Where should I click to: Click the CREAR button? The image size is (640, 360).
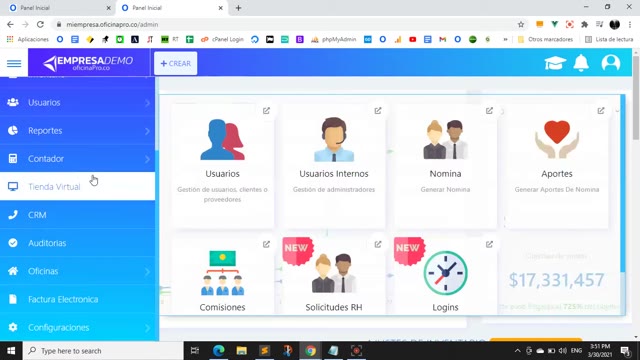tap(176, 63)
